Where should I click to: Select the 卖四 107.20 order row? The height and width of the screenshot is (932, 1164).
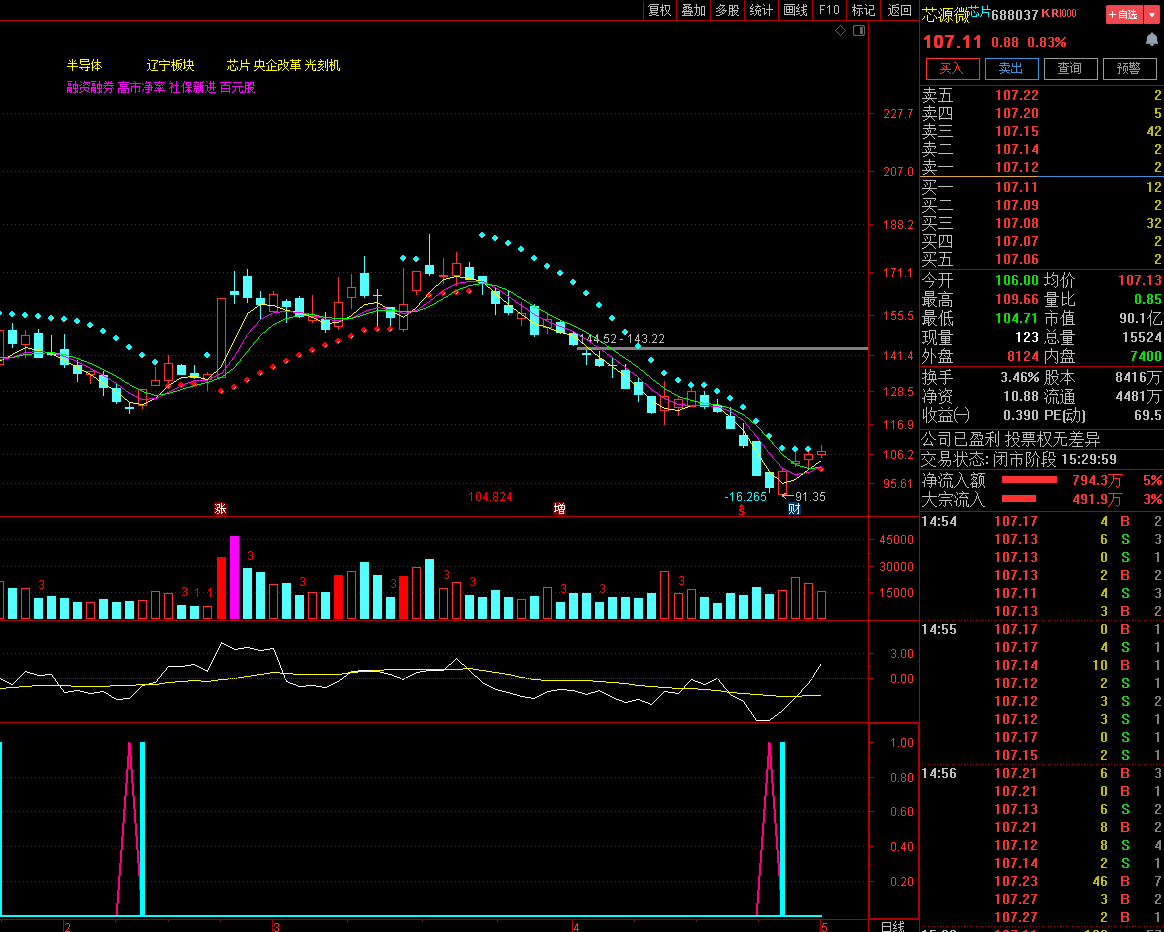[x=1042, y=113]
